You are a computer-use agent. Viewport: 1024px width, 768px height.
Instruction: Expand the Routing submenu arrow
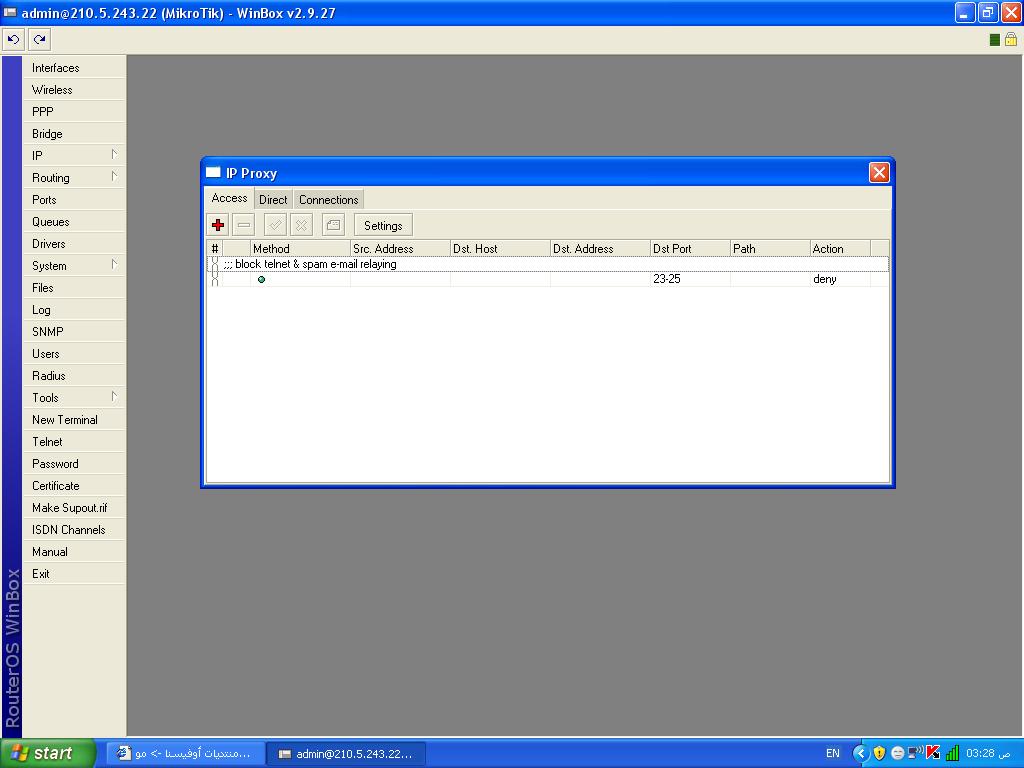tap(114, 177)
